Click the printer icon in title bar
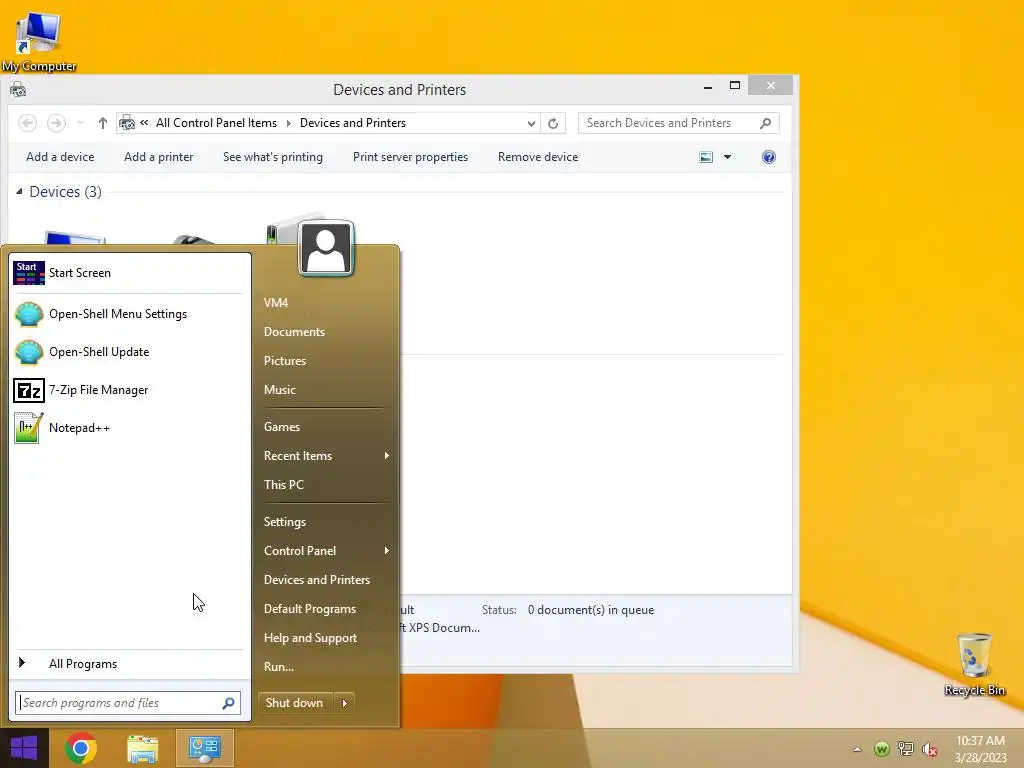The width and height of the screenshot is (1024, 768). [18, 89]
